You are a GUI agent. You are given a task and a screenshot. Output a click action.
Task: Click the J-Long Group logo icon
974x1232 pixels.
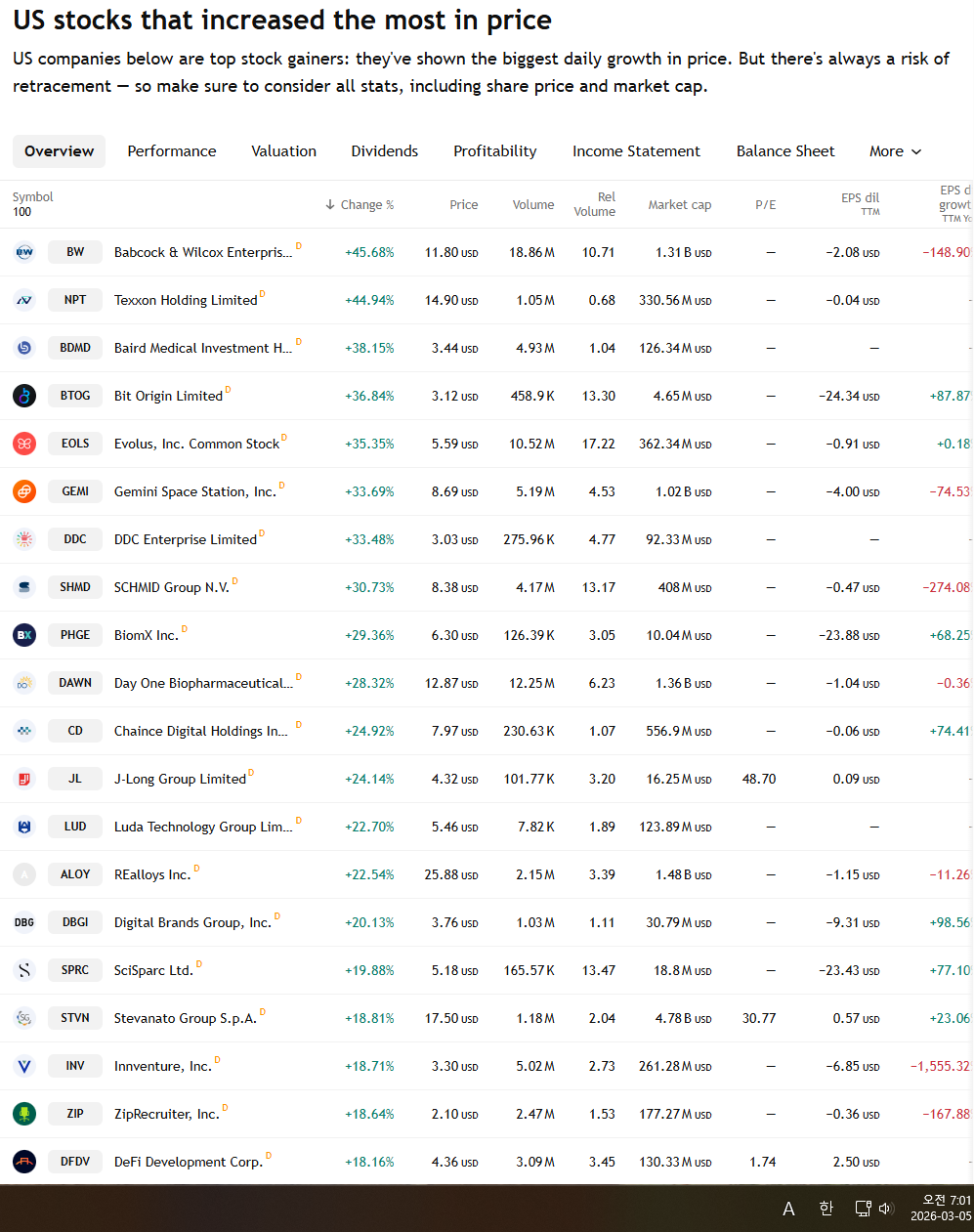point(24,779)
